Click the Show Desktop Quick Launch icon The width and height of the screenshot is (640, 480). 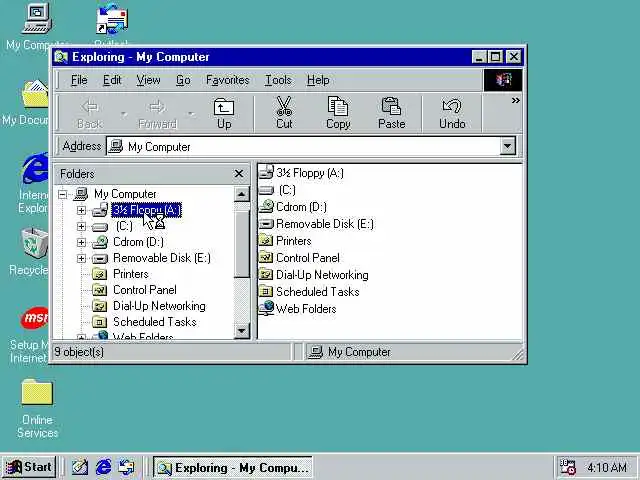pos(80,467)
